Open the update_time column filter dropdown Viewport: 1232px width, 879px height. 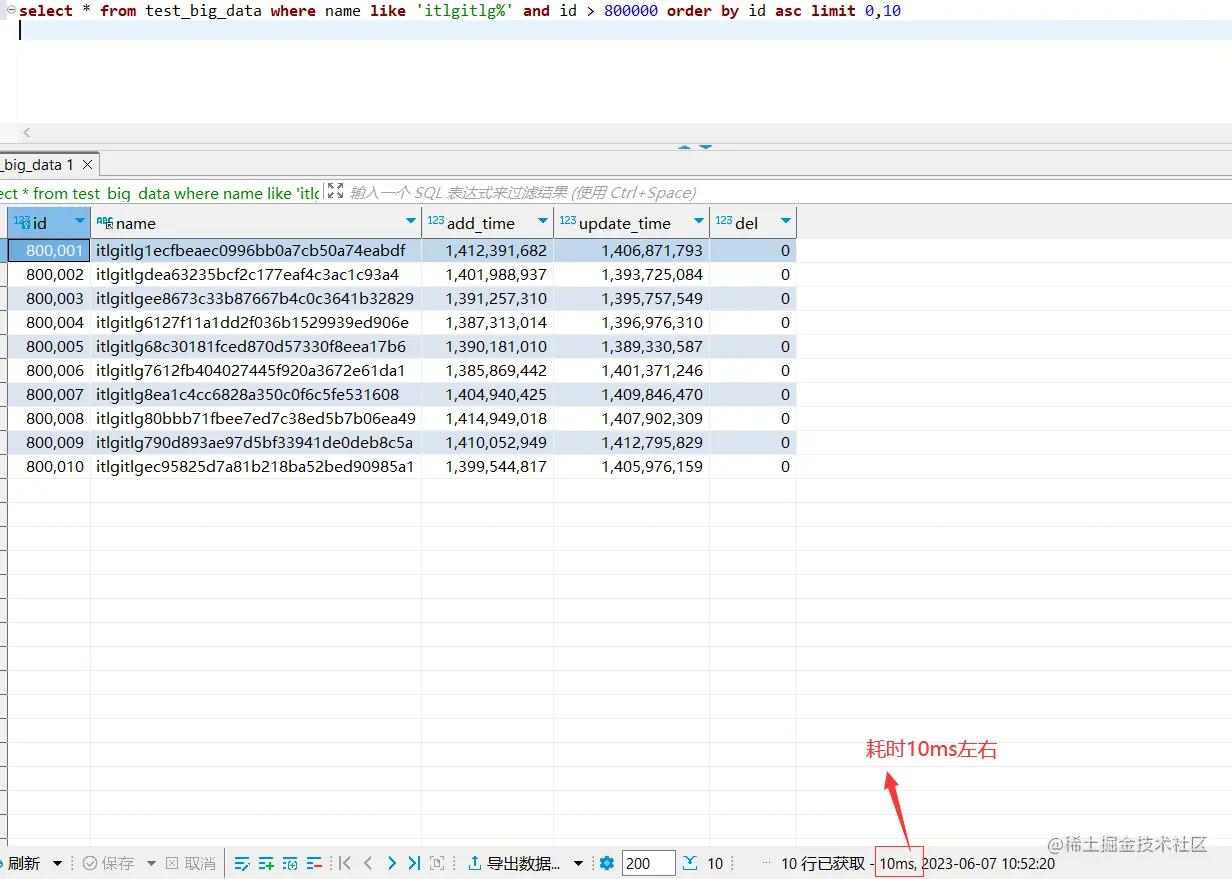pos(699,221)
